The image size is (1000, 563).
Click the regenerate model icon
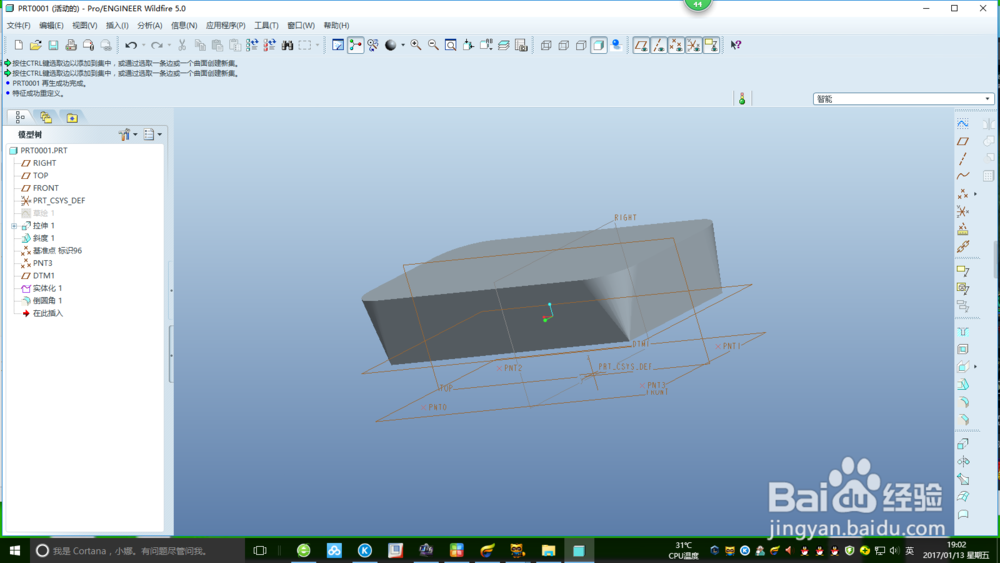252,45
